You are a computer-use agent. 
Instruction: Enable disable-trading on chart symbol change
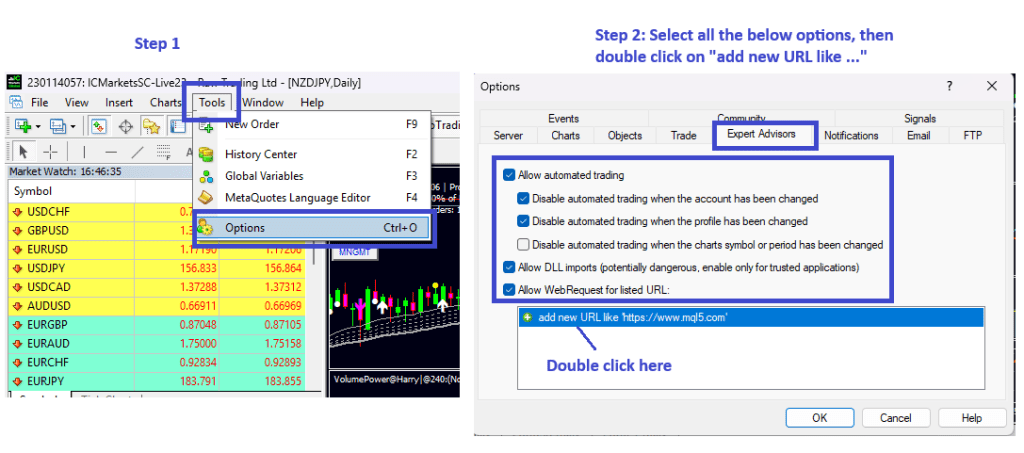coord(524,245)
